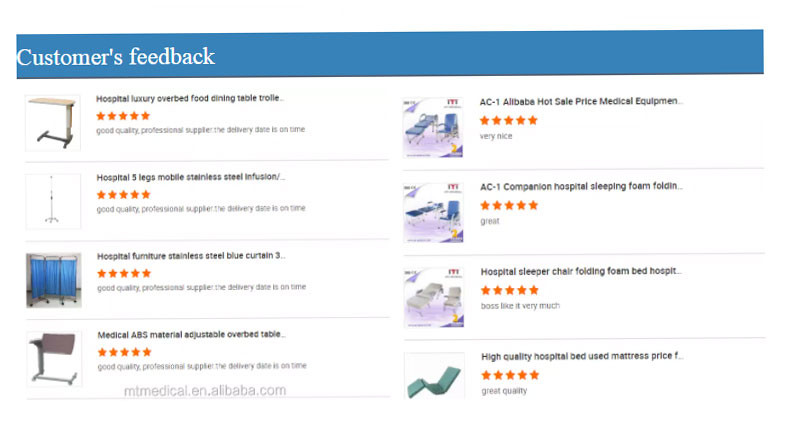Image resolution: width=800 pixels, height=444 pixels.
Task: Click 'Medical ABS material adjustable overbed table' title
Action: (191, 335)
